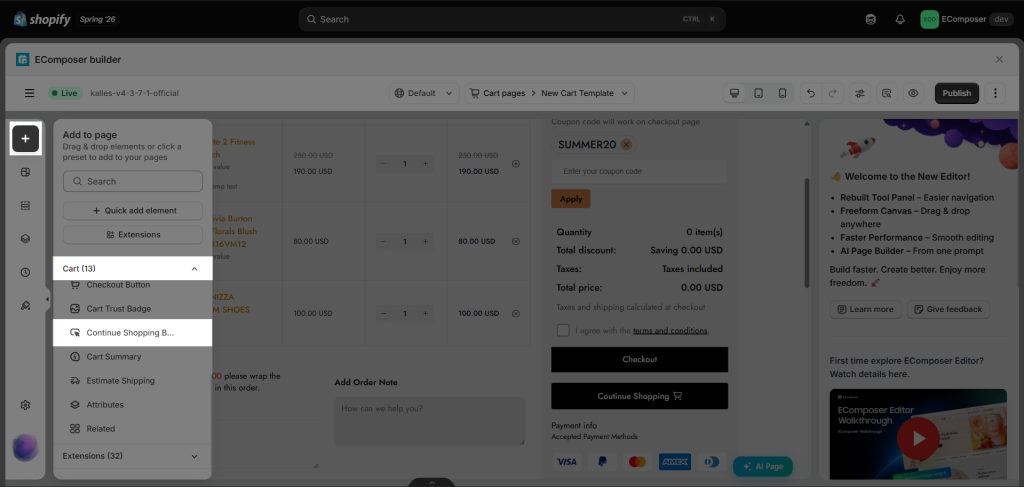Undo the last change

(810, 93)
